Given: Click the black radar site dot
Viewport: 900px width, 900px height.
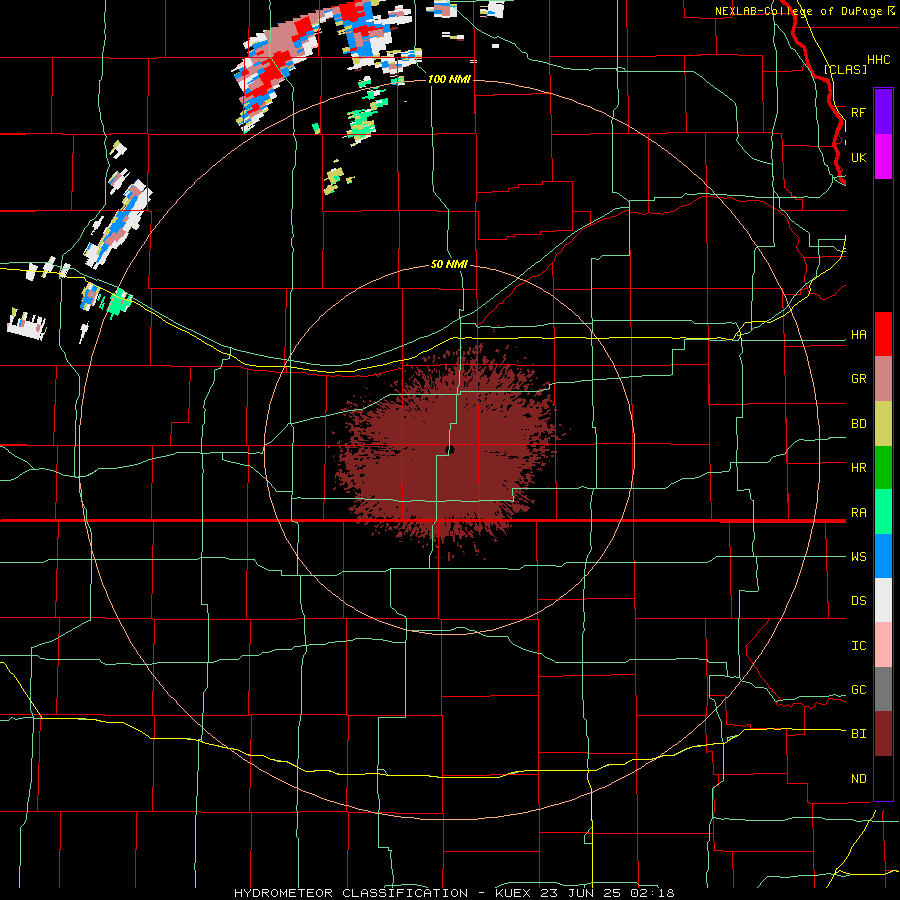Looking at the screenshot, I should 451,449.
